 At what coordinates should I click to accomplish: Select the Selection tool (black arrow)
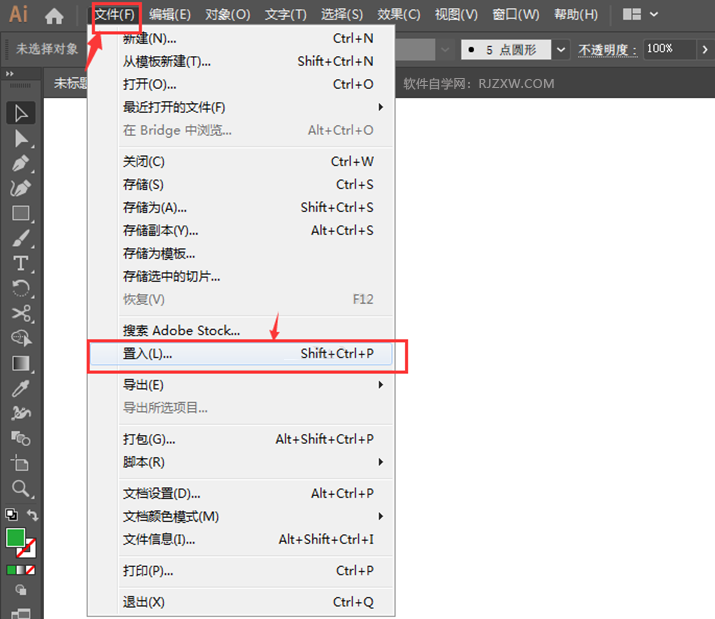pos(21,113)
